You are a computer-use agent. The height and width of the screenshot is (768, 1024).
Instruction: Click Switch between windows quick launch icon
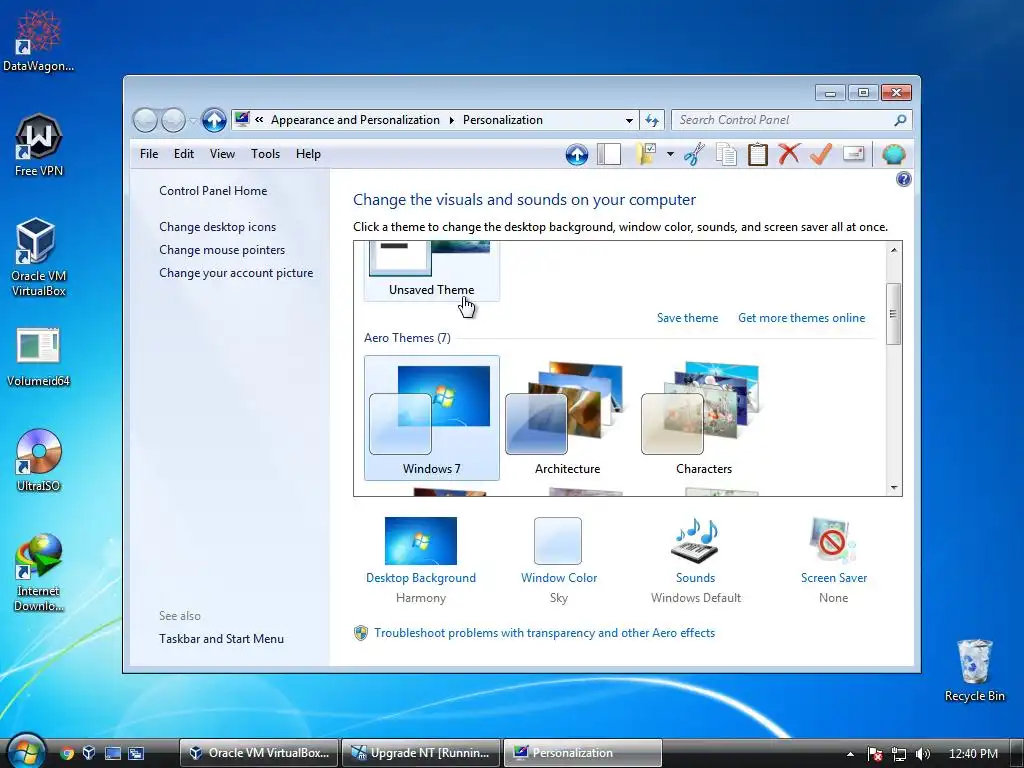[x=136, y=753]
